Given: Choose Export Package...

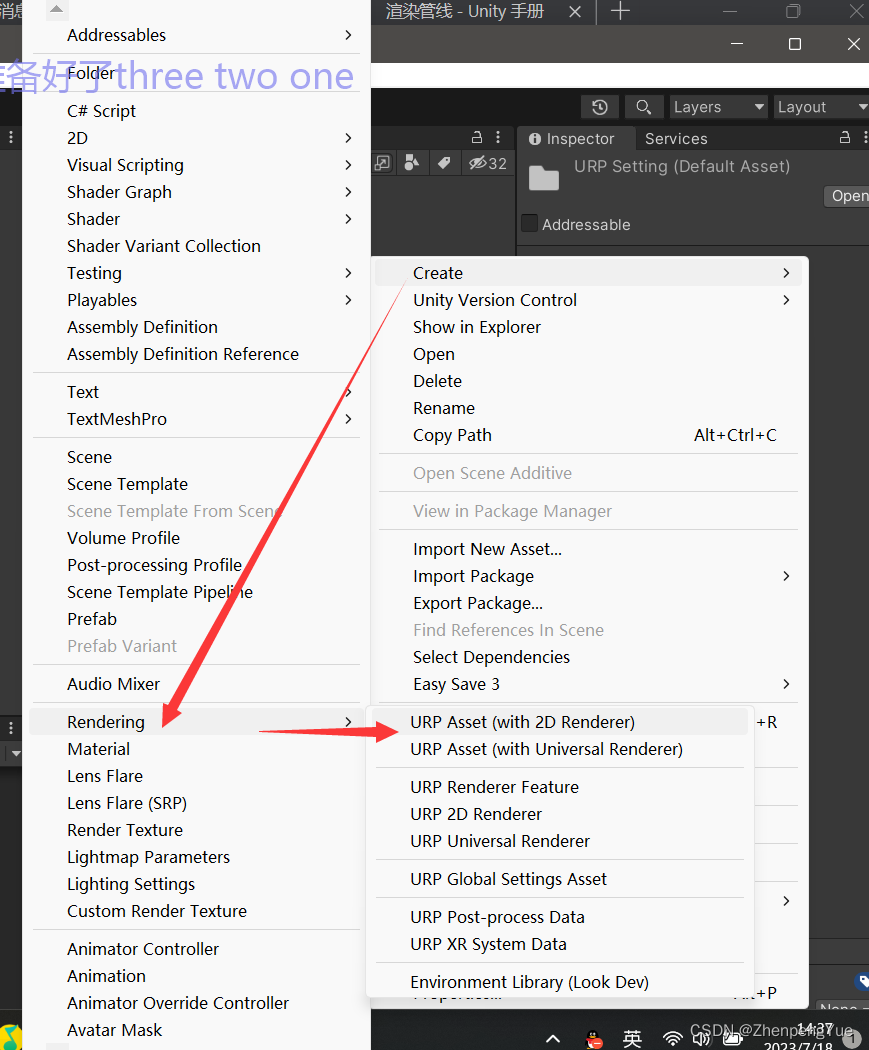Looking at the screenshot, I should click(589, 603).
